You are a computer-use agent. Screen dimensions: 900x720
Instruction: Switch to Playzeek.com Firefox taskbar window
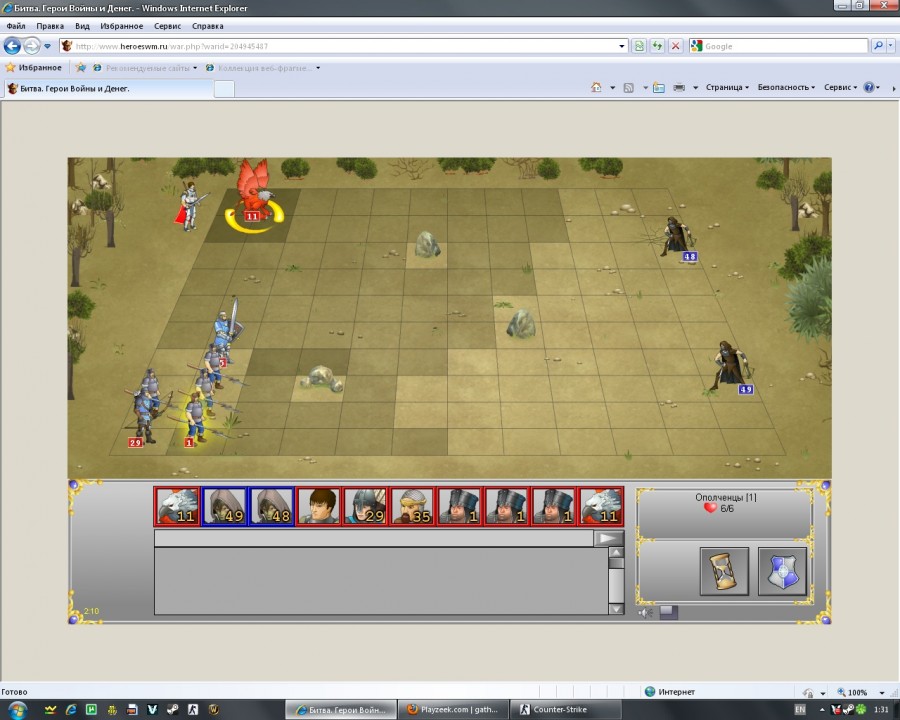coord(453,710)
